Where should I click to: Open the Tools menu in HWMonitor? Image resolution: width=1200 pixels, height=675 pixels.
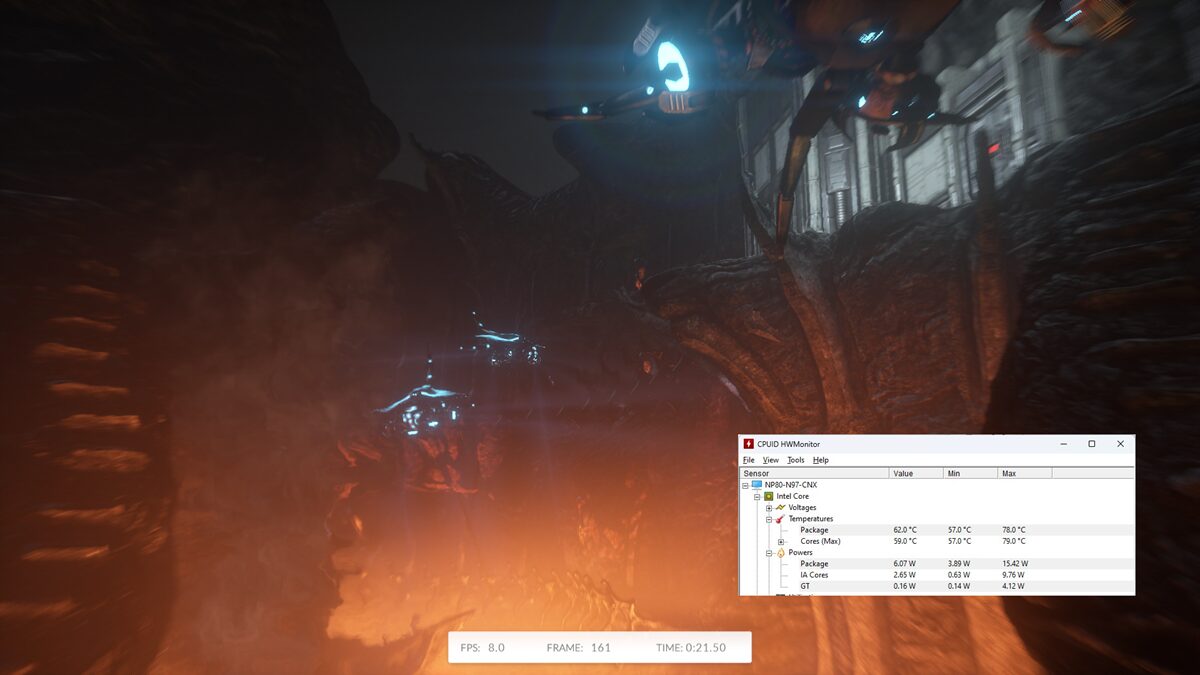796,460
